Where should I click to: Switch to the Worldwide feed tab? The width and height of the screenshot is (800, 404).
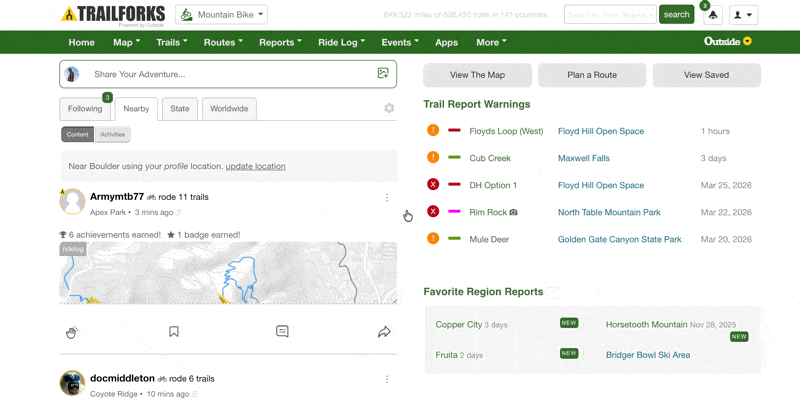click(x=229, y=109)
